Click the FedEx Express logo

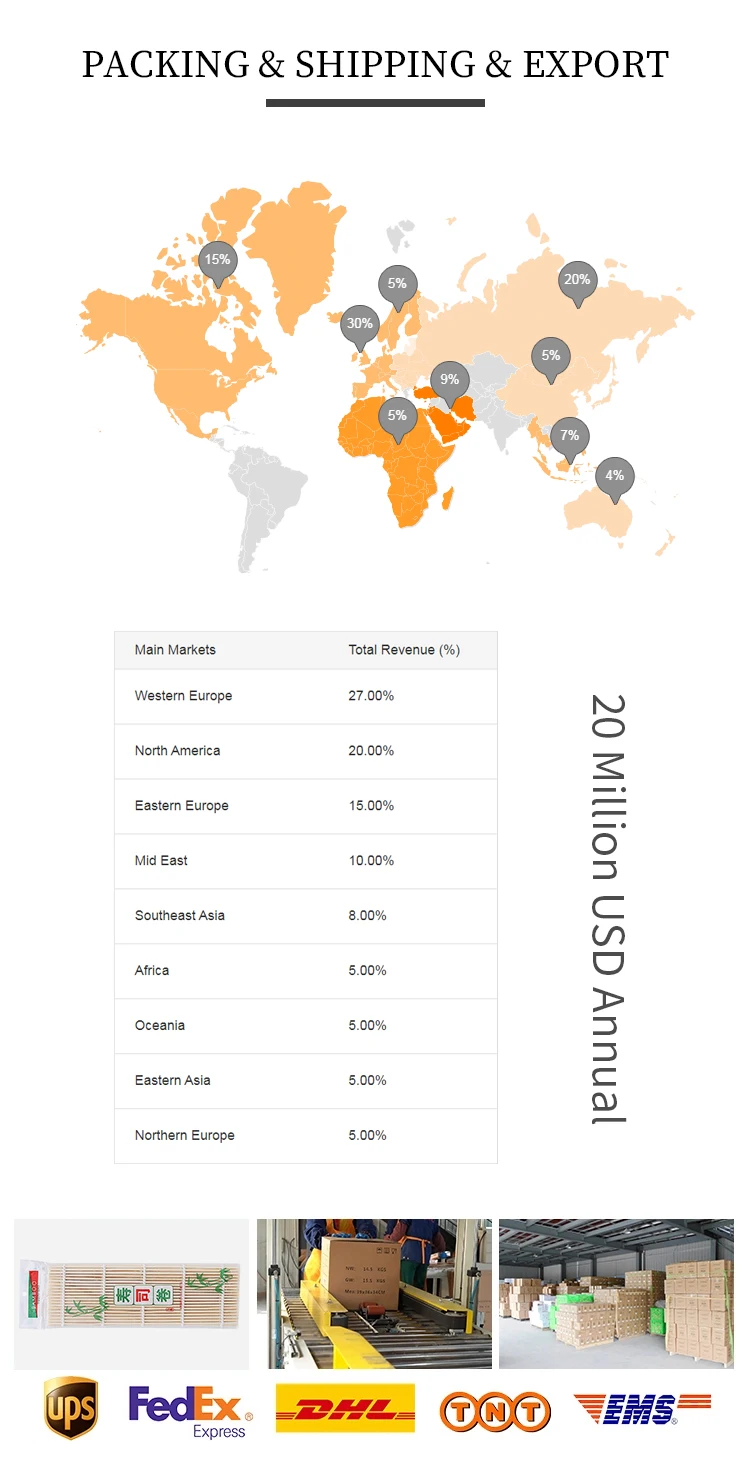click(190, 1411)
